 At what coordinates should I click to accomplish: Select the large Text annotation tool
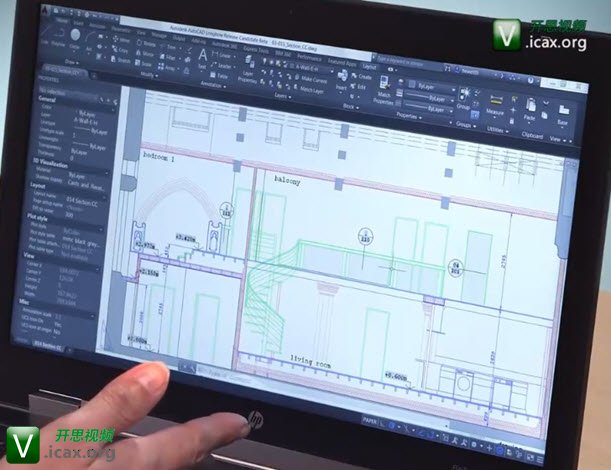(x=202, y=58)
